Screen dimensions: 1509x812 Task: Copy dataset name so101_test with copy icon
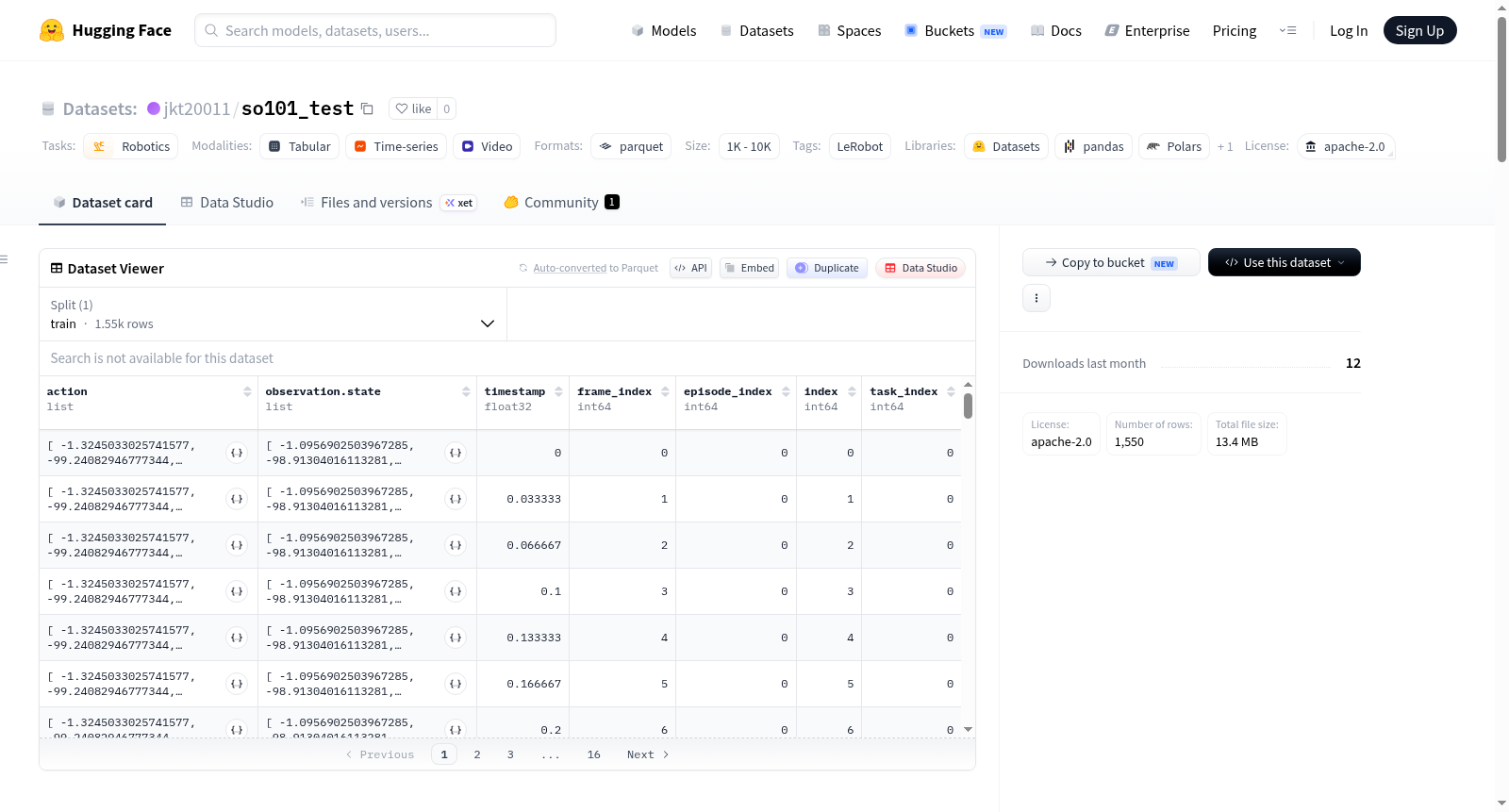coord(367,108)
